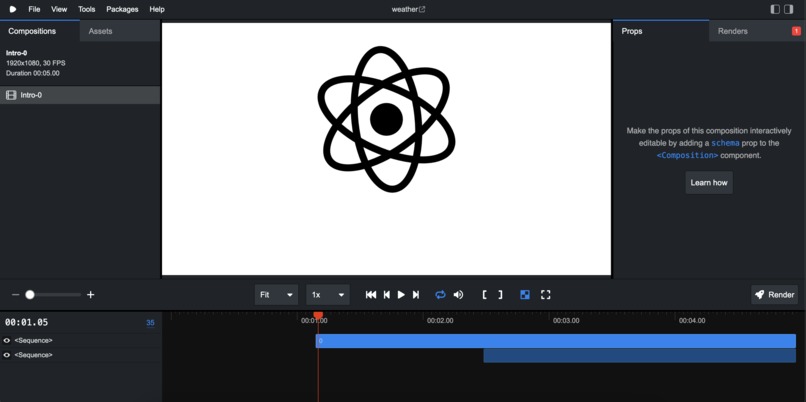The height and width of the screenshot is (402, 806).
Task: Switch to the Assets tab
Action: tap(120, 31)
